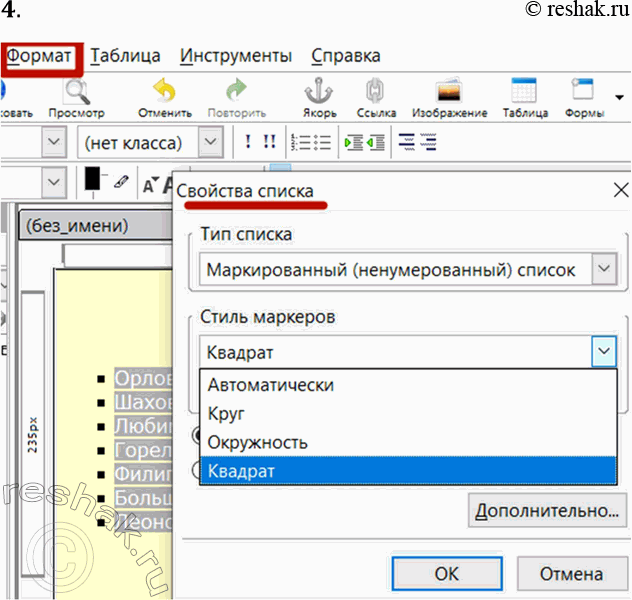Click the Таблица toolbar icon
Image resolution: width=632 pixels, height=600 pixels.
[x=524, y=93]
